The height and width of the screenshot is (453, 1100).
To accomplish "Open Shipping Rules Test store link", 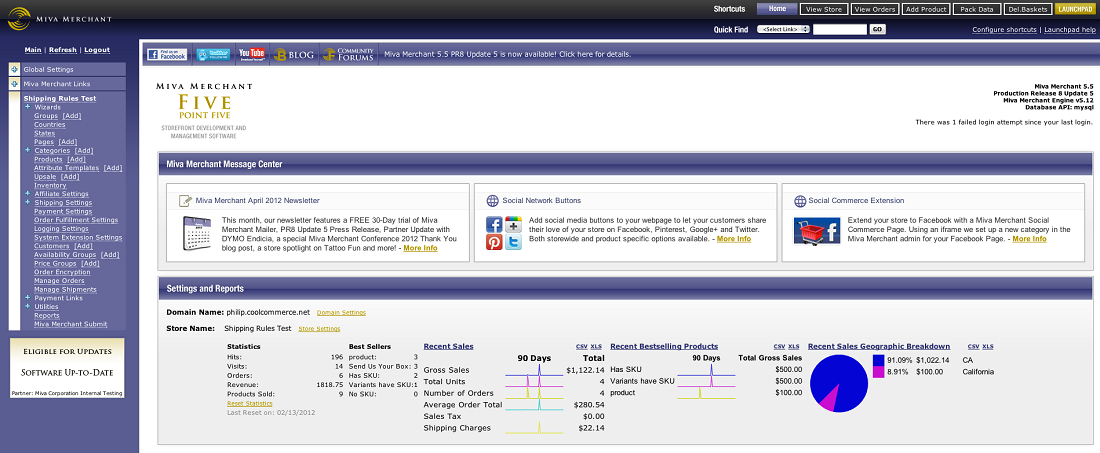I will (60, 98).
